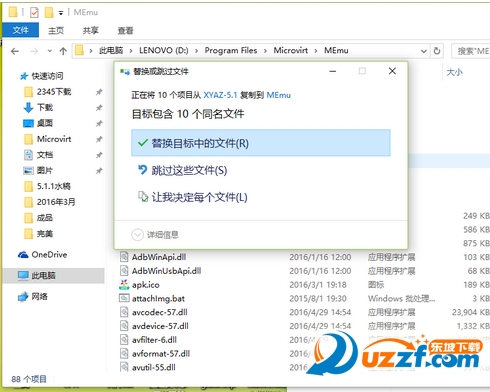Click the up one level arrow

pos(63,51)
